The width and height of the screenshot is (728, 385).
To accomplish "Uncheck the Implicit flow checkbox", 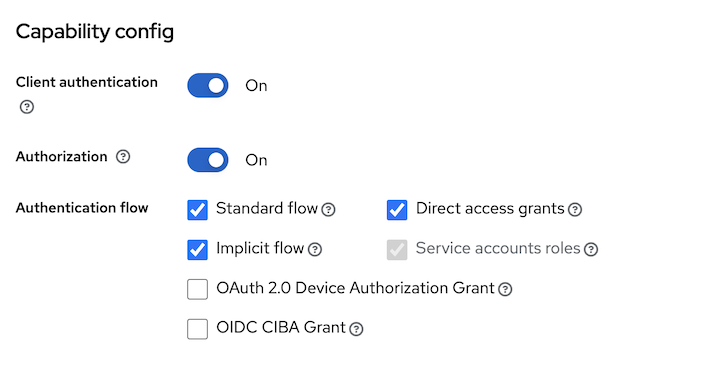I will pos(197,250).
